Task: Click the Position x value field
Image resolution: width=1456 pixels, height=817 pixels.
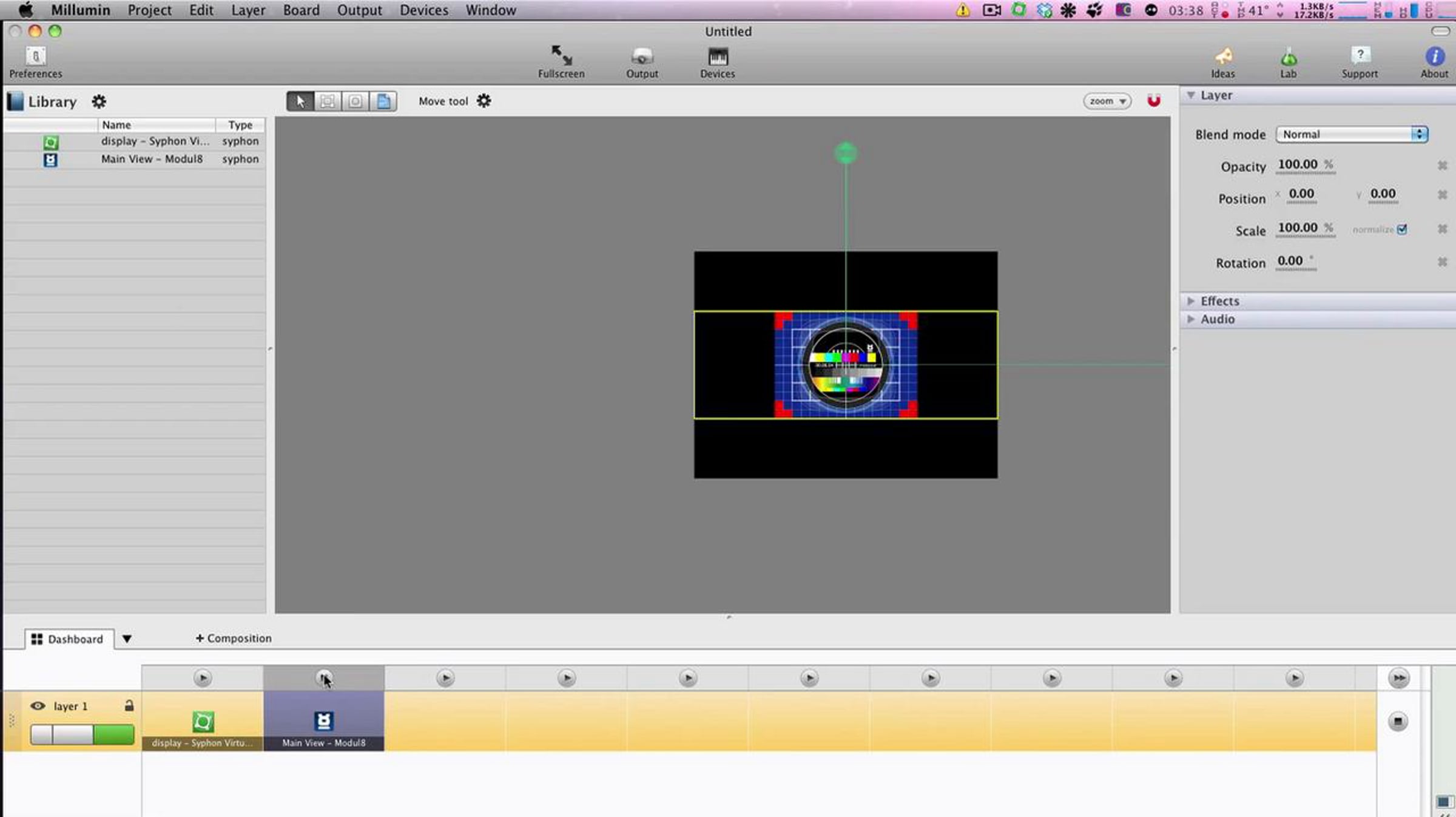Action: click(x=1301, y=194)
